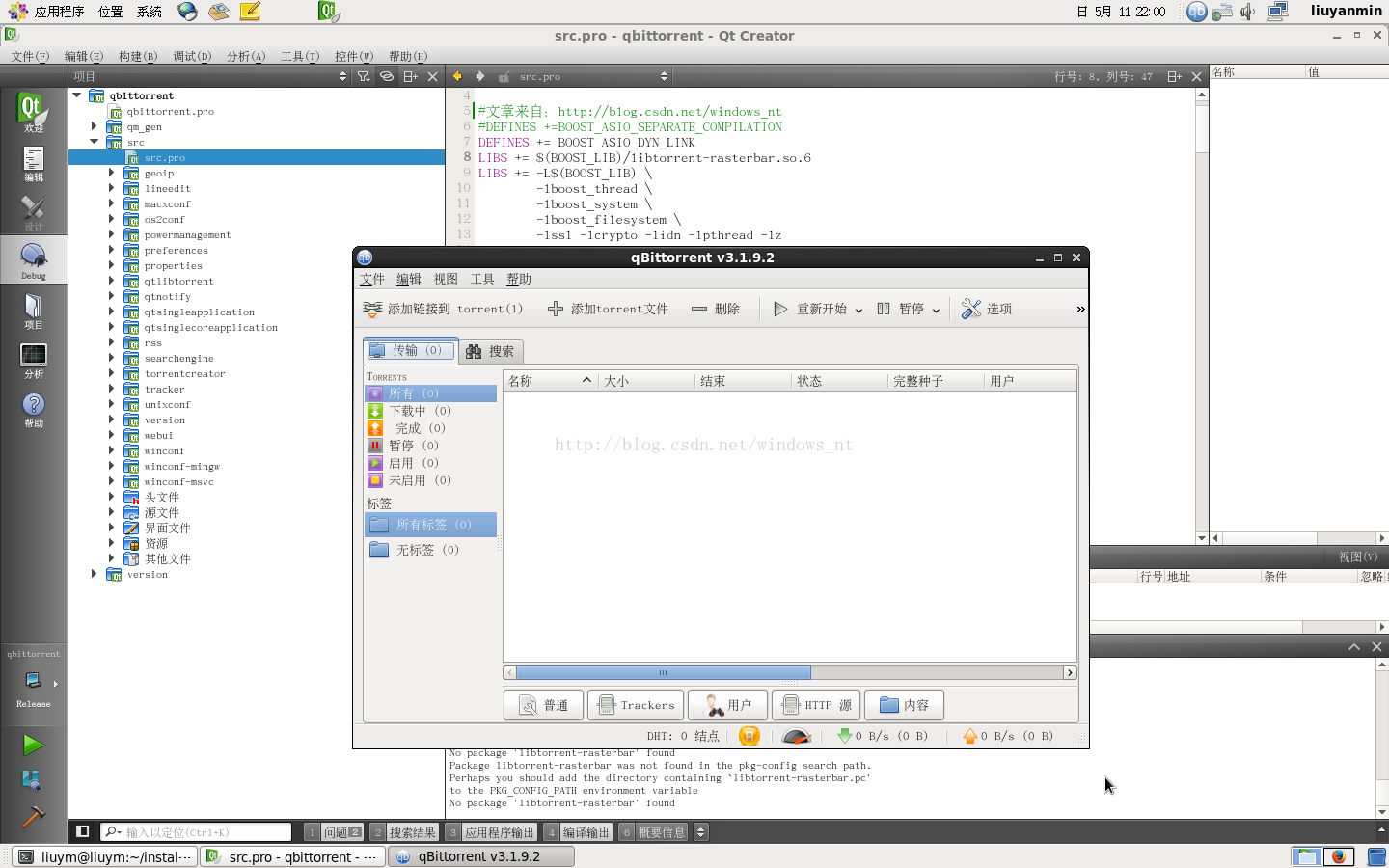Click the Pause icon in qBittorrent toolbar

pyautogui.click(x=884, y=309)
